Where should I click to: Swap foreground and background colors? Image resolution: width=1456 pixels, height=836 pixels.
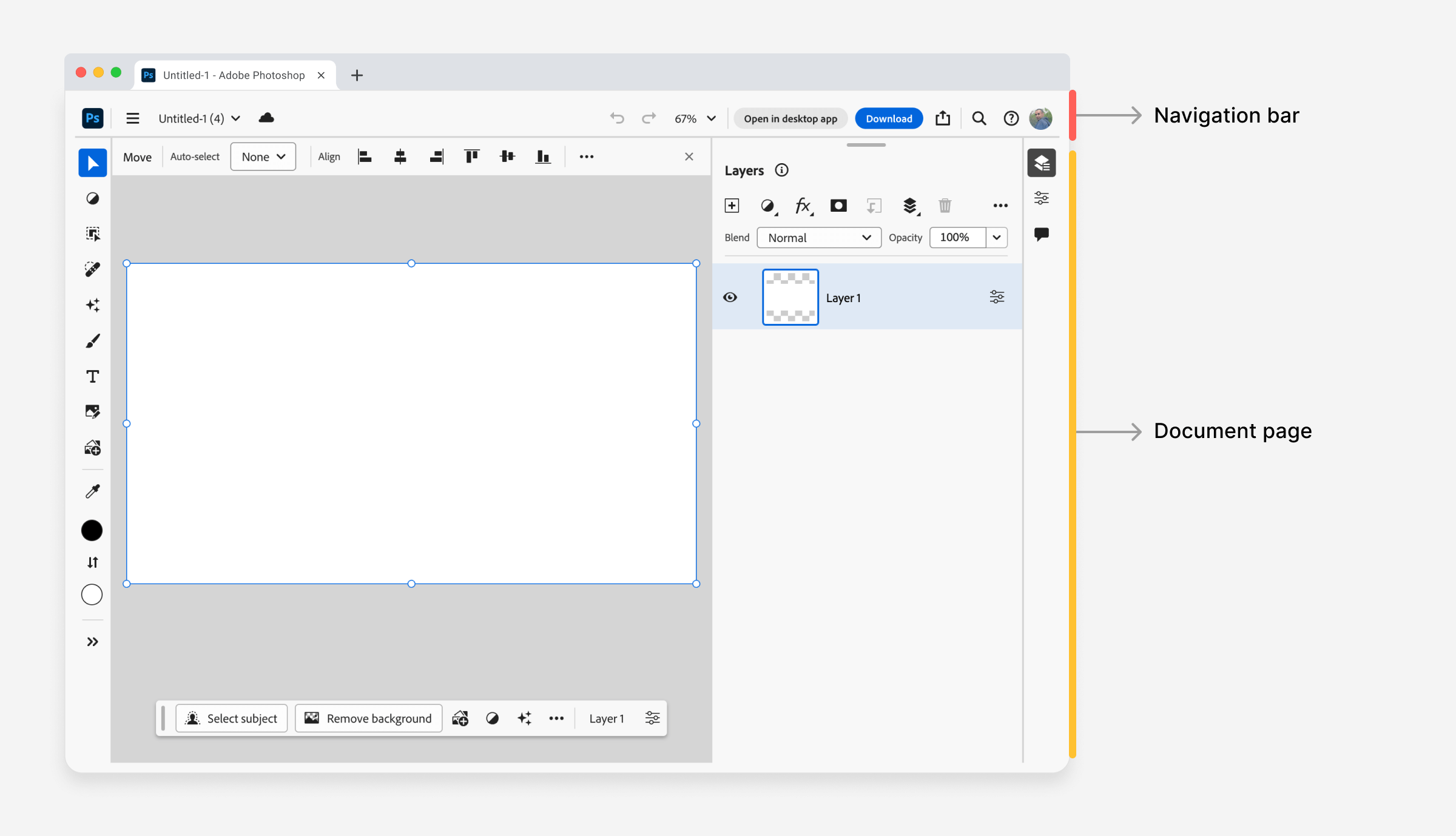pyautogui.click(x=92, y=562)
